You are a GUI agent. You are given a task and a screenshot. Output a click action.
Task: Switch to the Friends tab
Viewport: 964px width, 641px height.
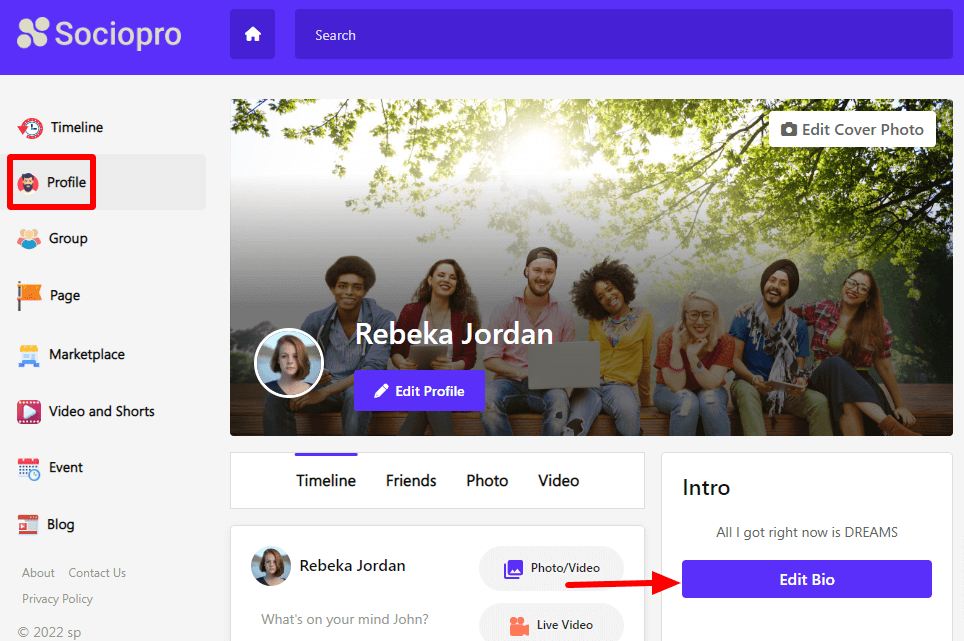click(411, 481)
